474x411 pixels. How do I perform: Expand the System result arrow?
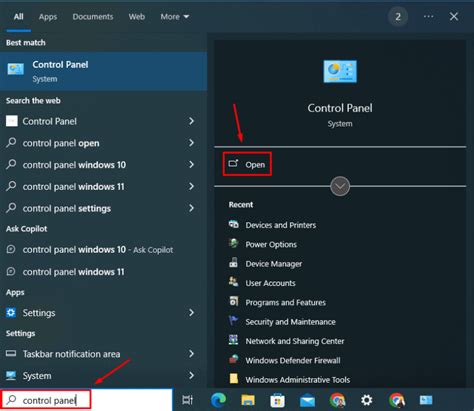coord(191,375)
